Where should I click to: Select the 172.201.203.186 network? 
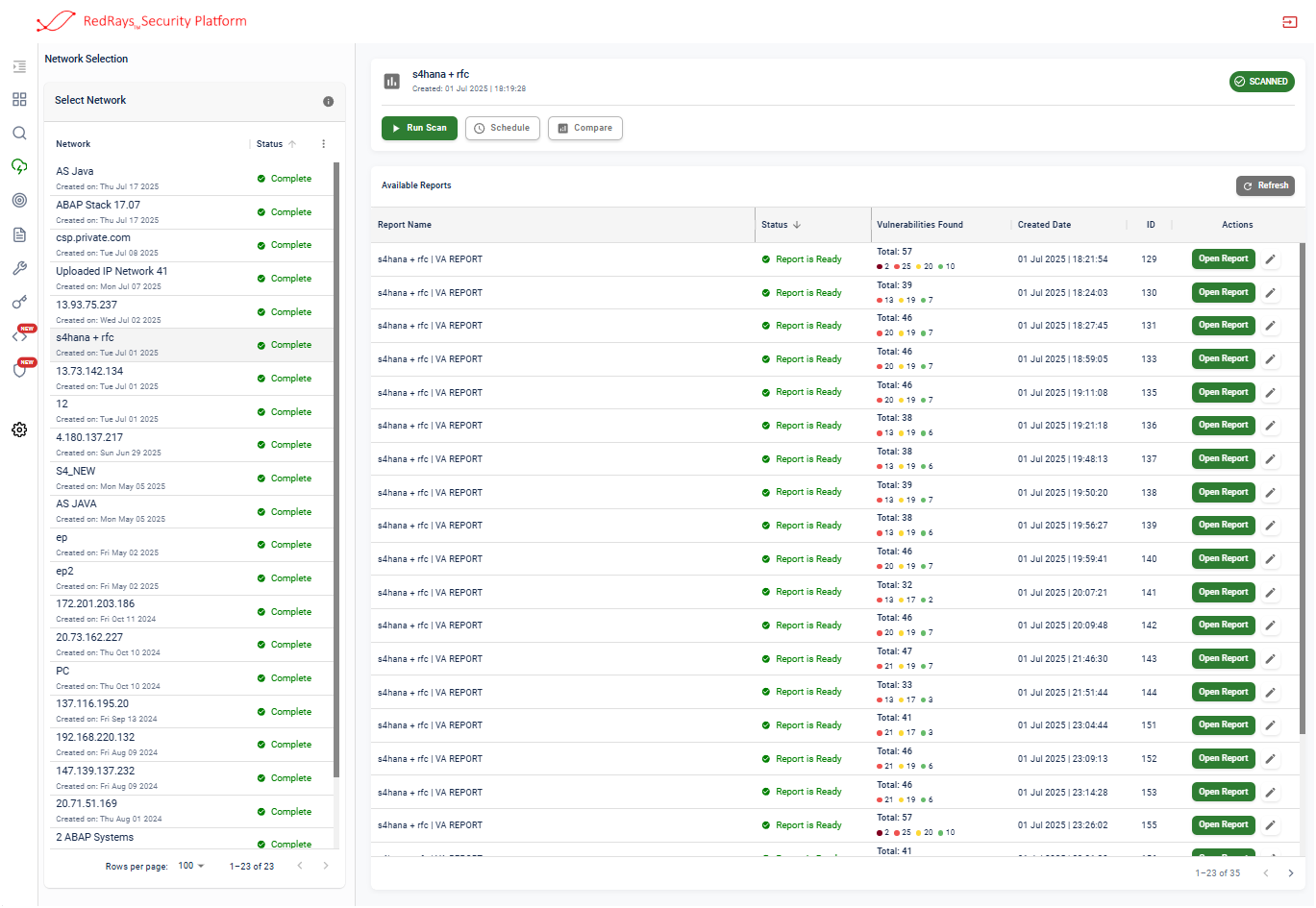(x=191, y=611)
